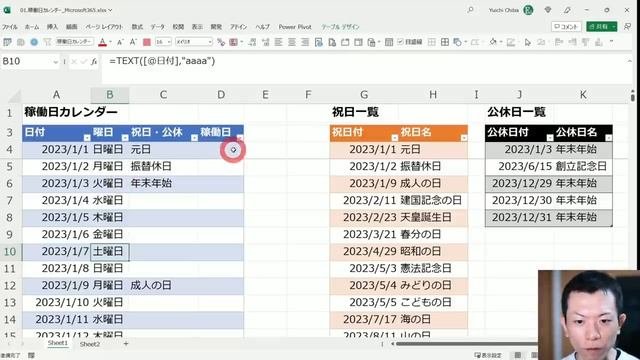
Task: Open the 祝日・公休 column filter dropdown
Action: [194, 138]
